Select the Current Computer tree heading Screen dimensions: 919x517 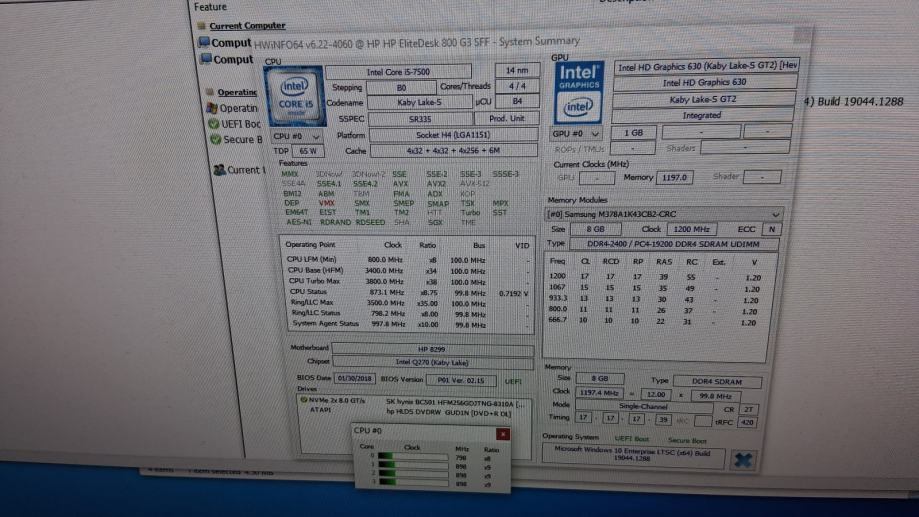pos(247,26)
